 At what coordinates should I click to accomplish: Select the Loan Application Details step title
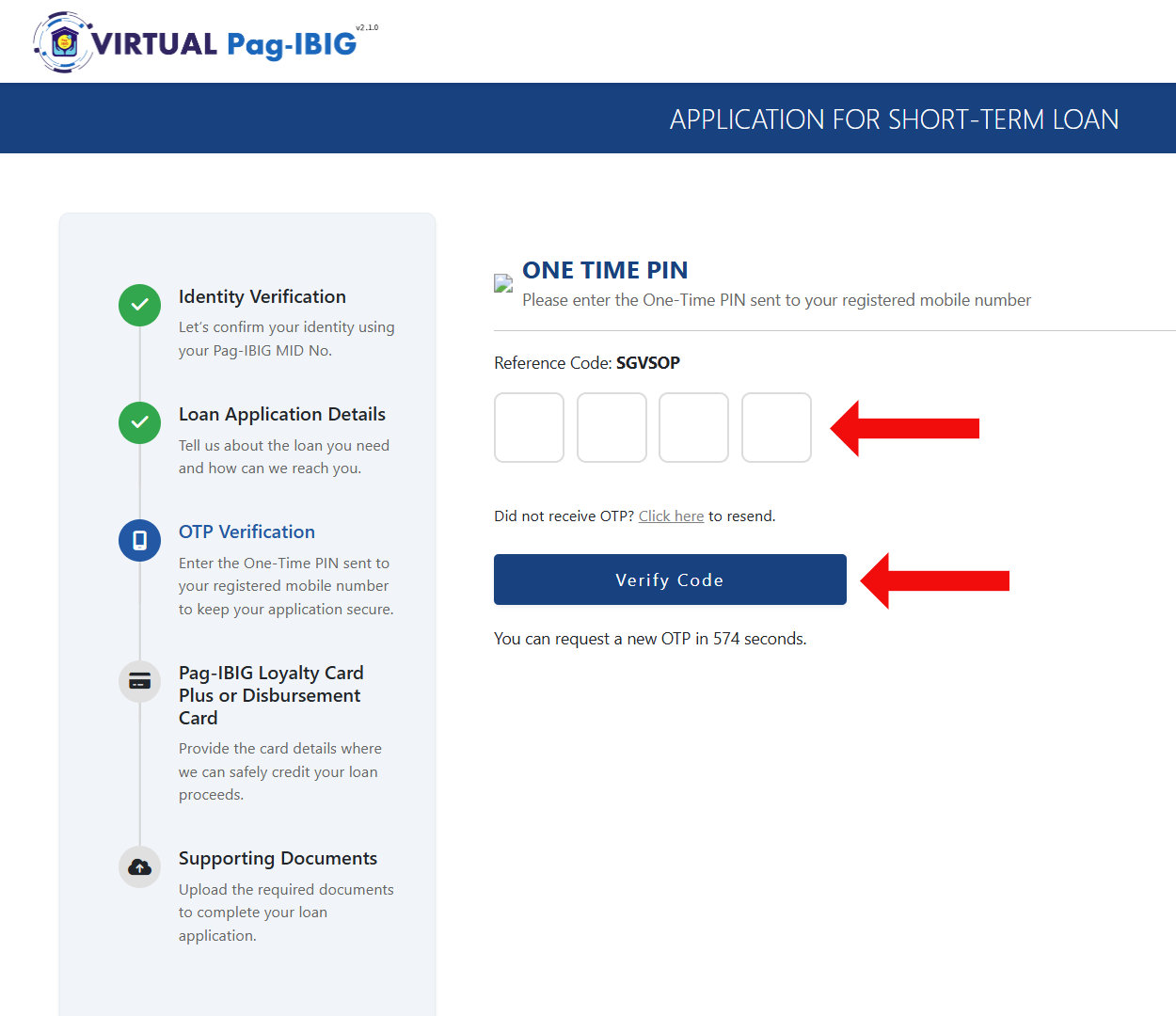coord(282,414)
